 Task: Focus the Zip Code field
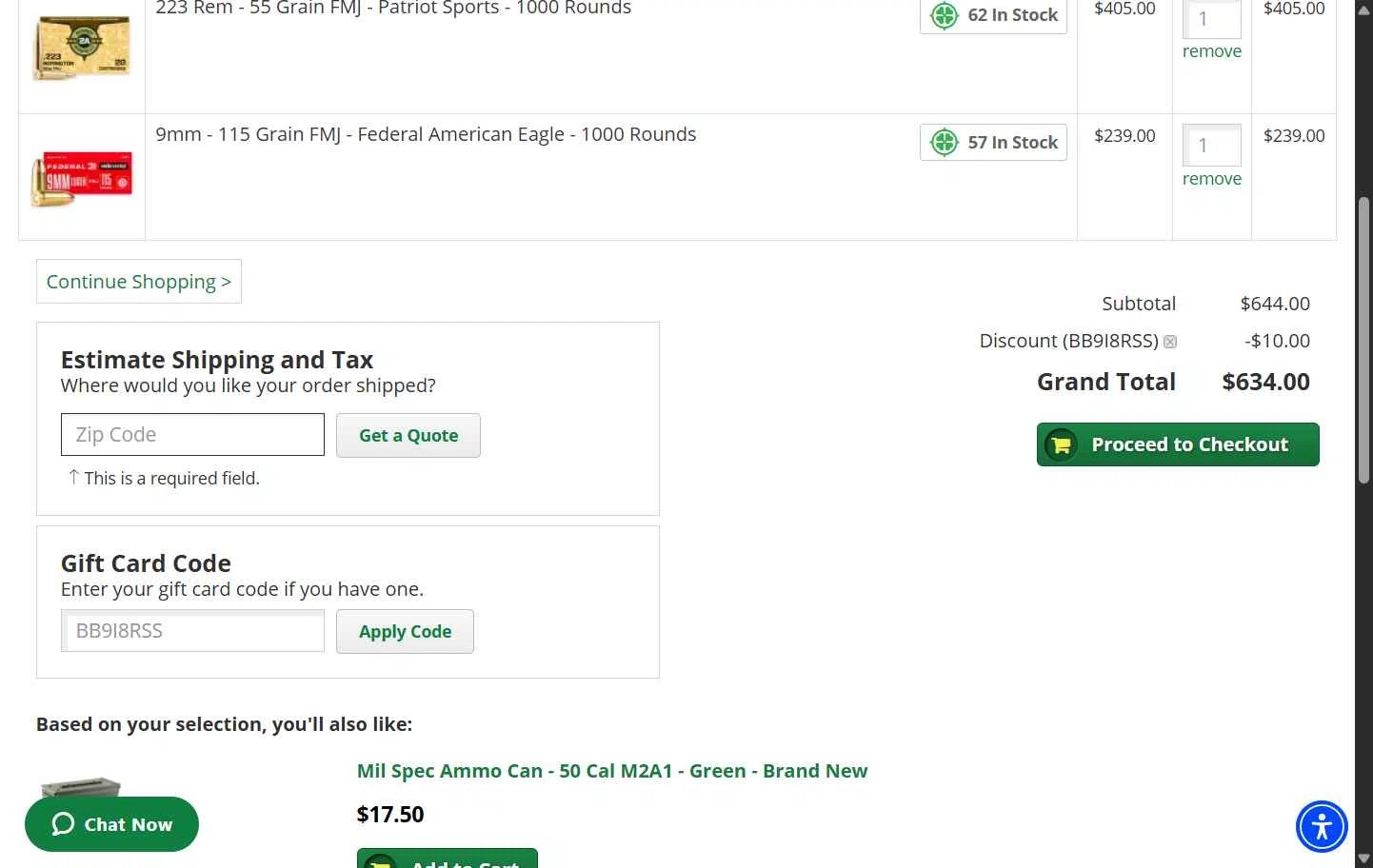(192, 435)
